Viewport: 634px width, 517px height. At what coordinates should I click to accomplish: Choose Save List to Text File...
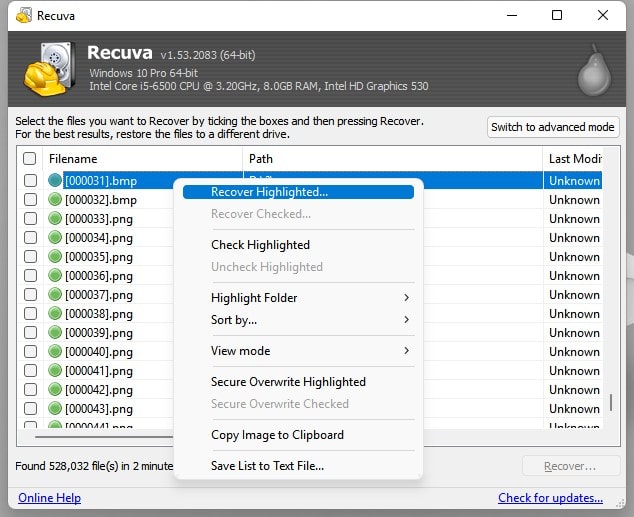coord(298,466)
